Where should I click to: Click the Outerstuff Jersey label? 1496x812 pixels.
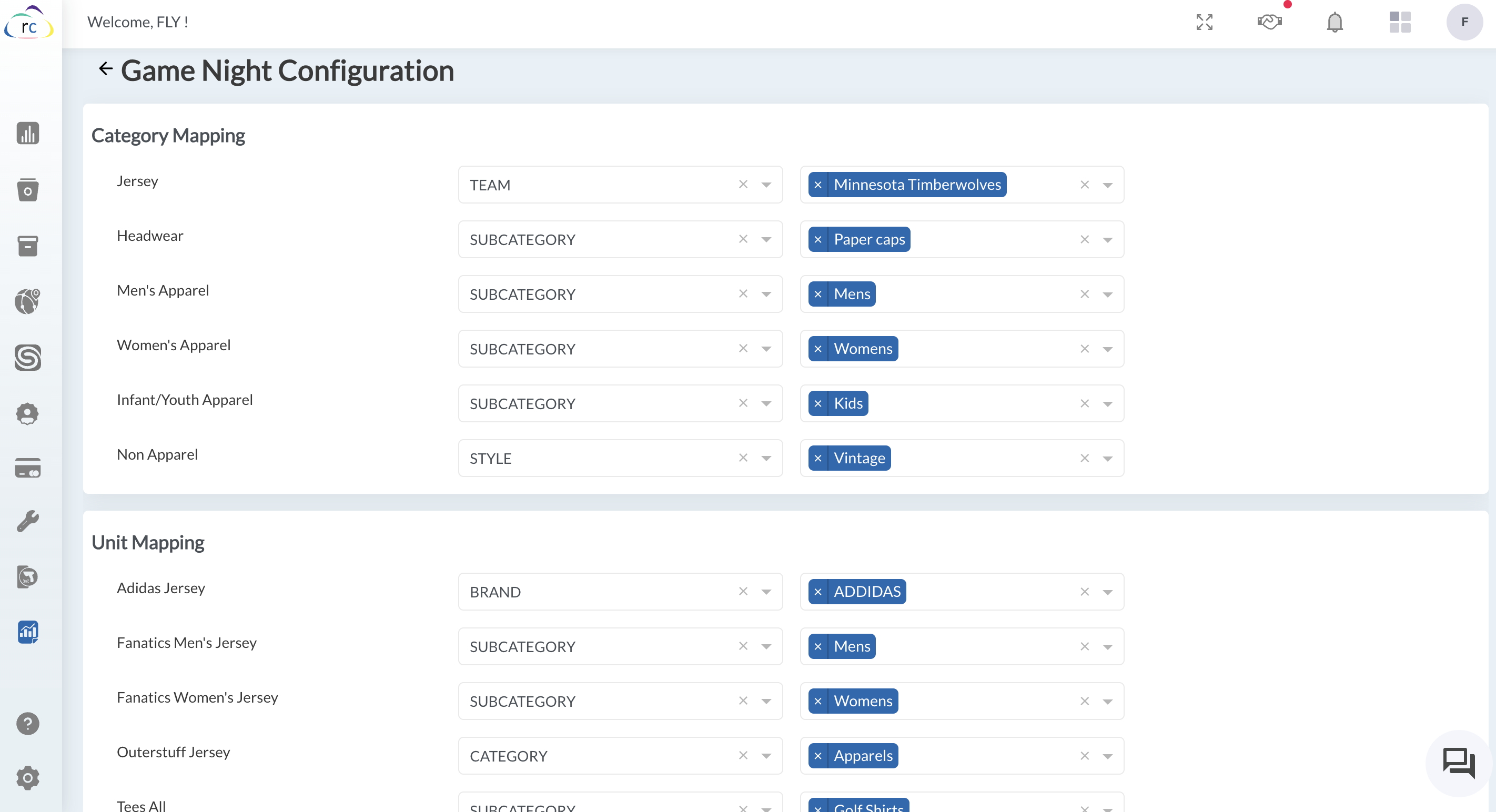pyautogui.click(x=173, y=752)
